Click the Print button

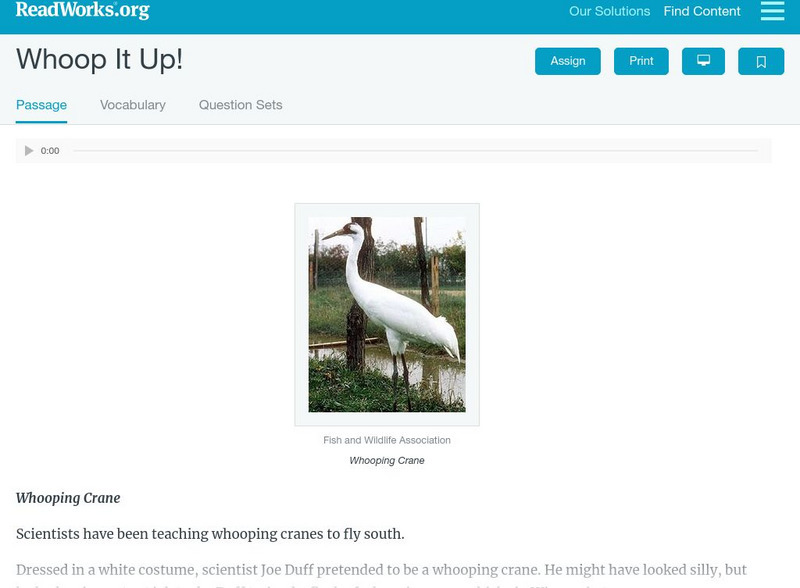[641, 61]
